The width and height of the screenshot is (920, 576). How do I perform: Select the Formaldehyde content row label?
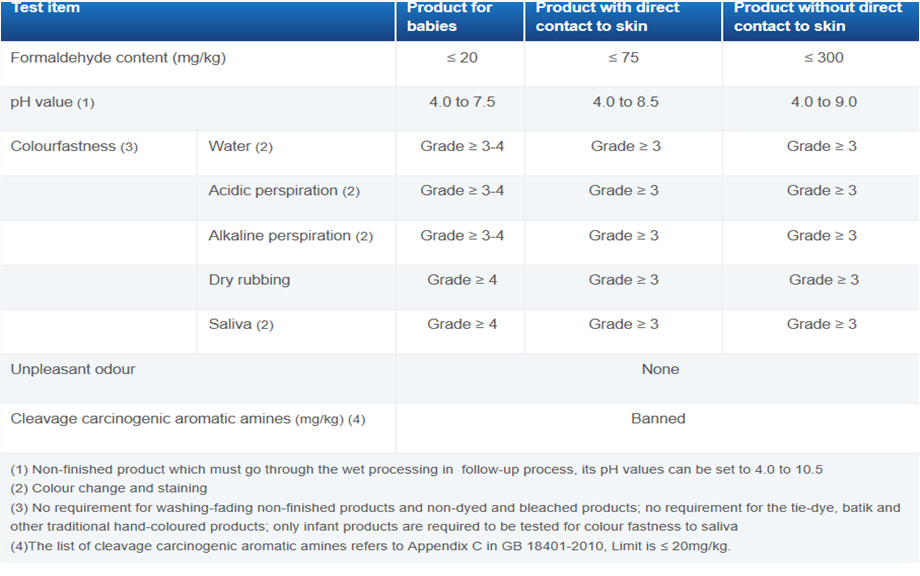[118, 58]
